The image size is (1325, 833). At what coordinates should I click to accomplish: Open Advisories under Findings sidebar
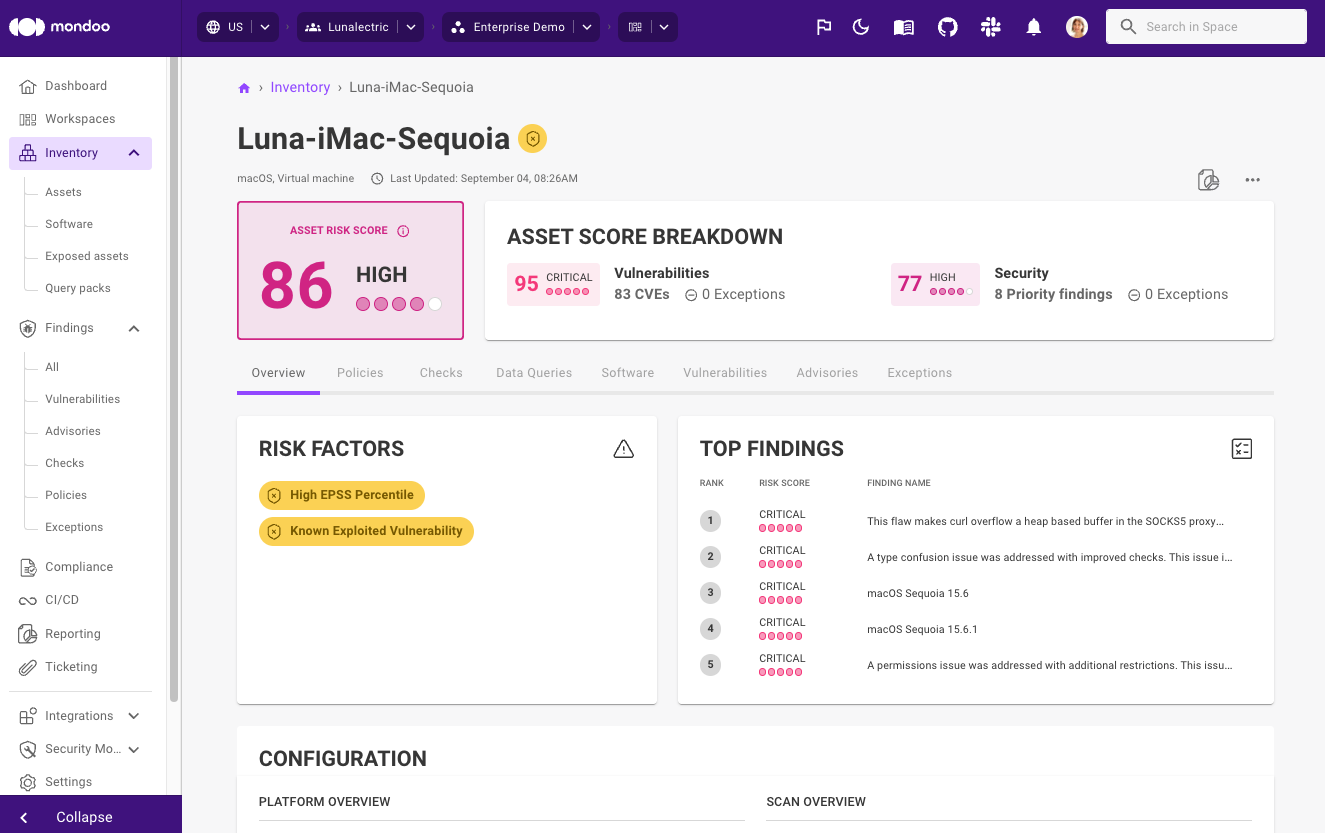pyautogui.click(x=73, y=431)
